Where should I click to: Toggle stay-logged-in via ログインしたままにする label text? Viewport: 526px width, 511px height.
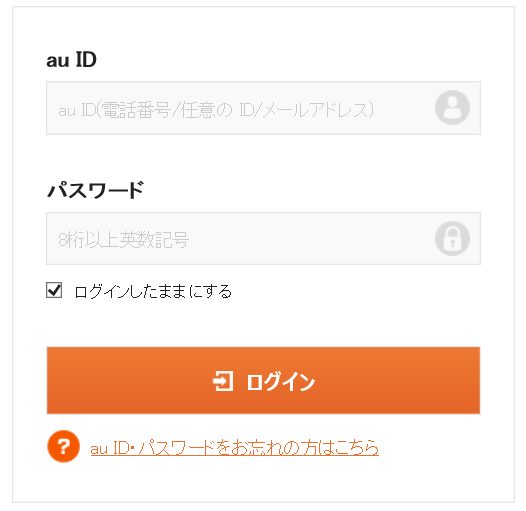pos(153,291)
